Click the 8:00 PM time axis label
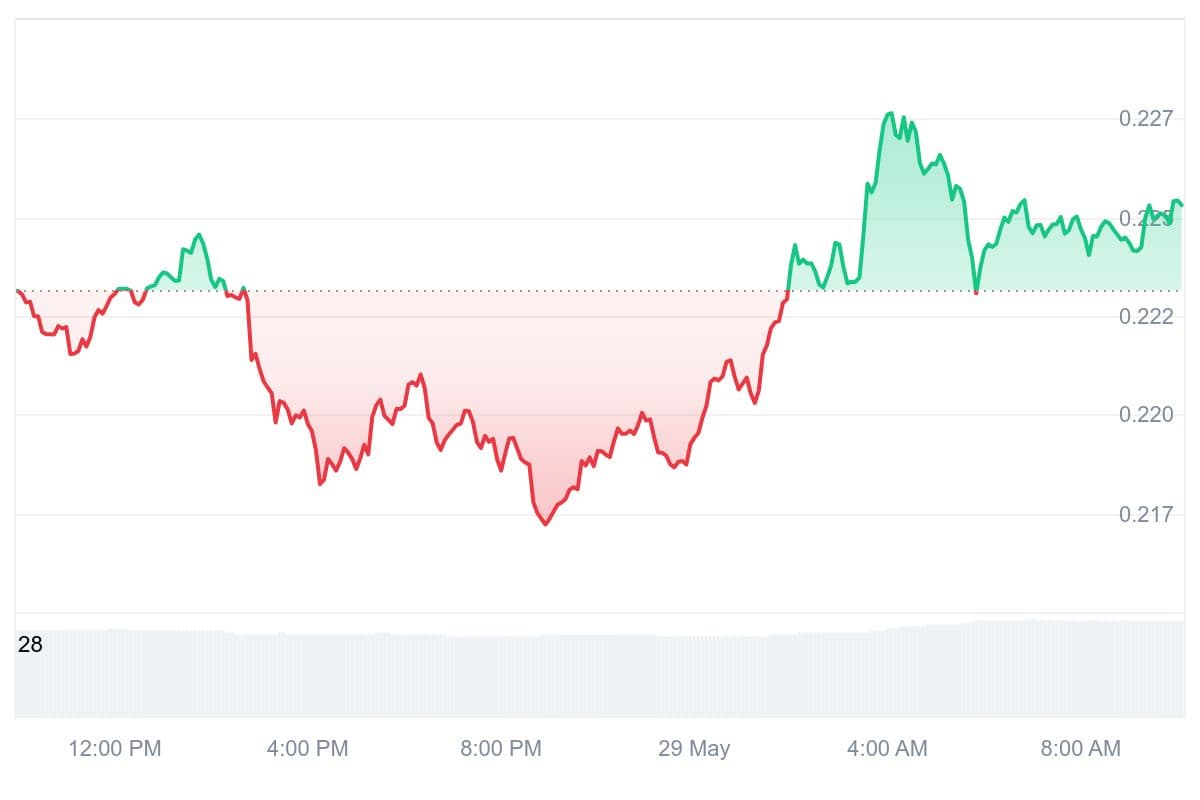1200x800 pixels. point(500,748)
